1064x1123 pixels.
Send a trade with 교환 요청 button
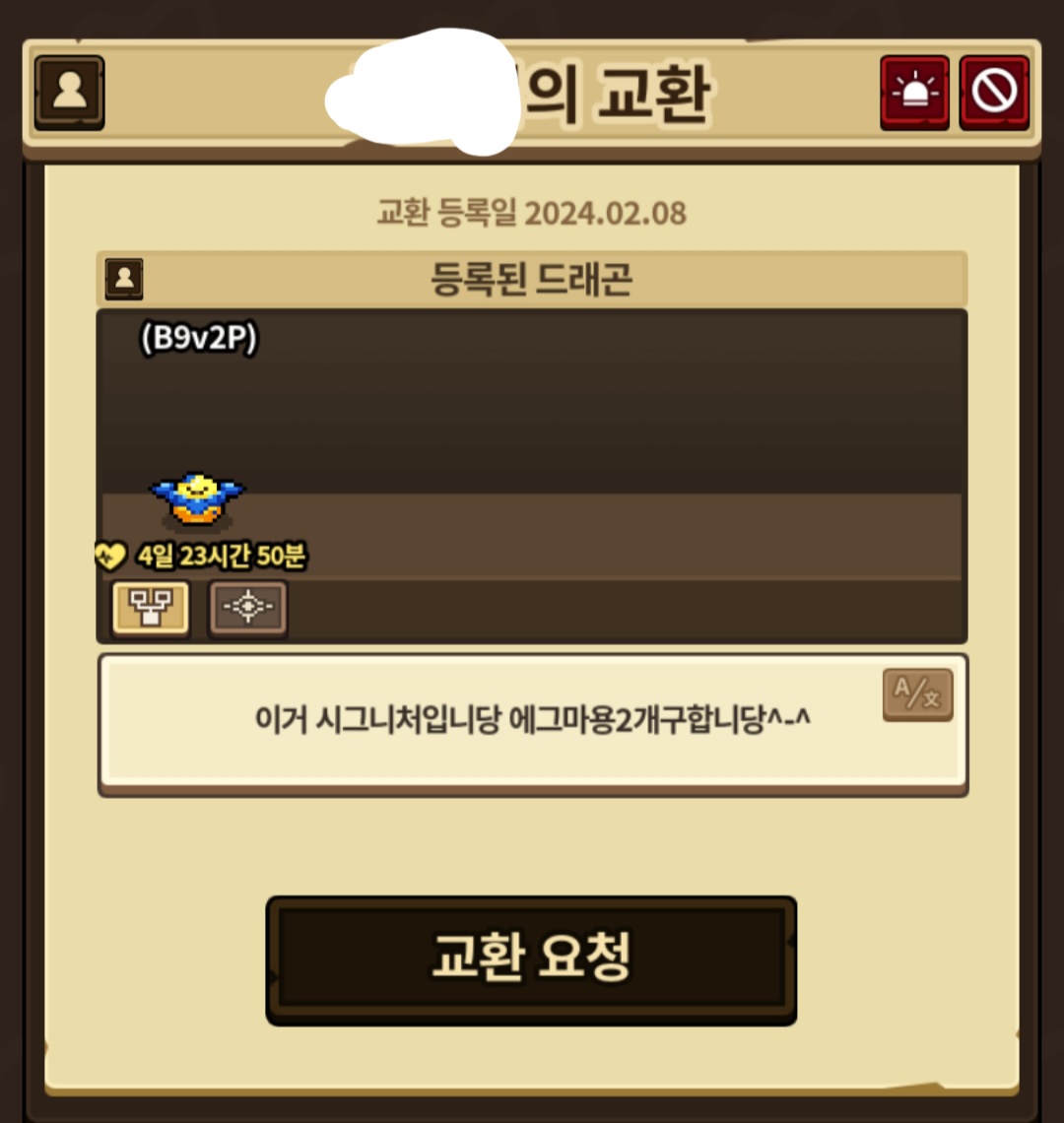click(x=531, y=960)
